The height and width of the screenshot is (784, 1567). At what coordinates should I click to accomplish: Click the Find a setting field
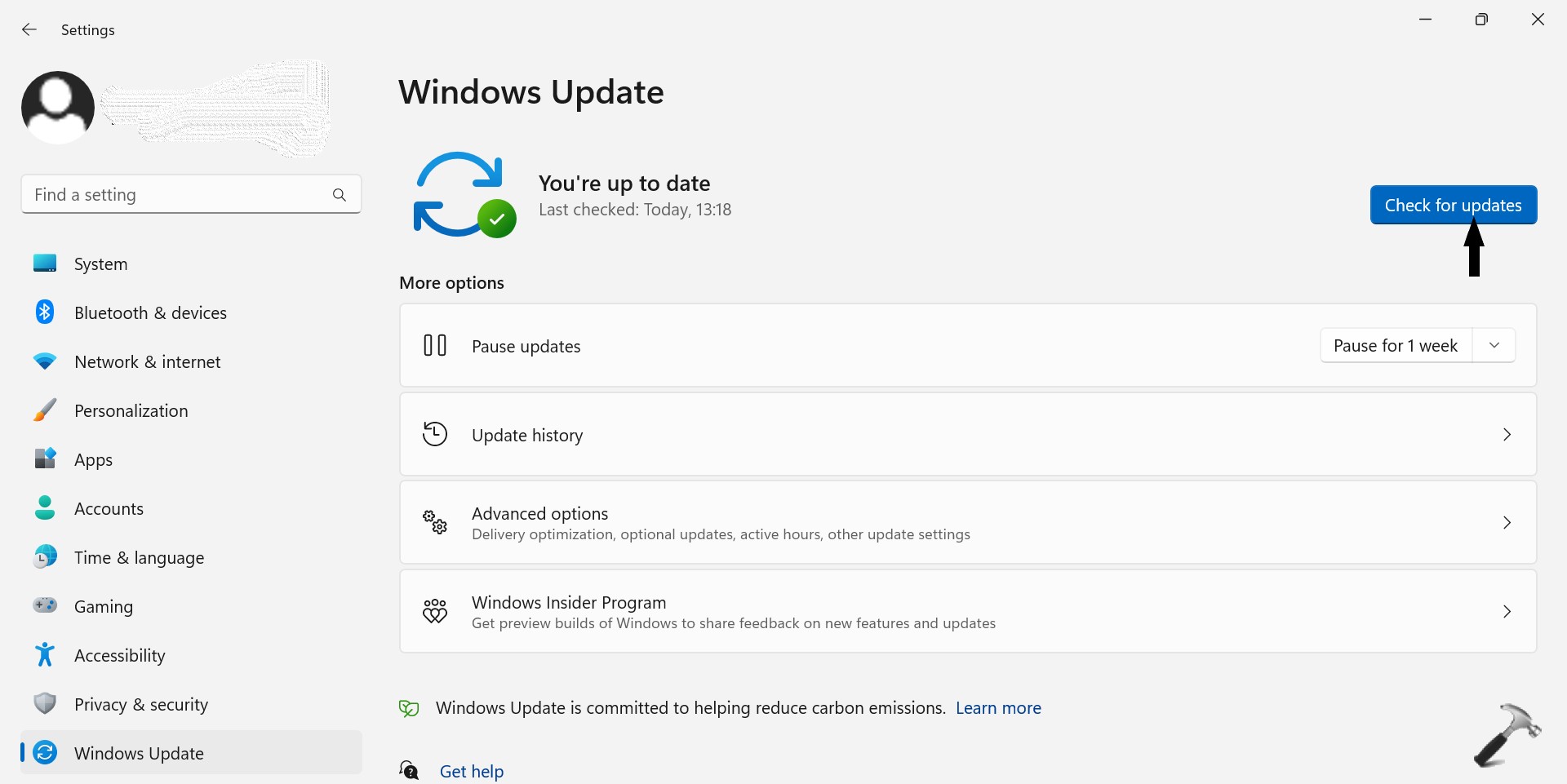[x=191, y=194]
